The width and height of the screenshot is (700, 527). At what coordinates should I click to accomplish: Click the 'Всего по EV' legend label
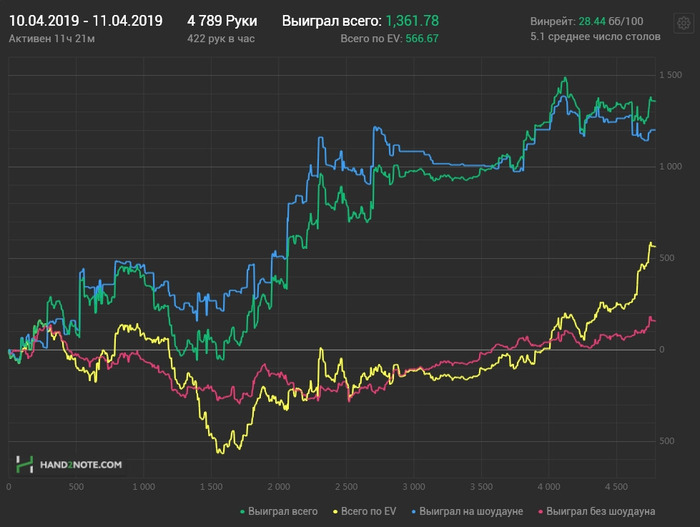pos(368,511)
